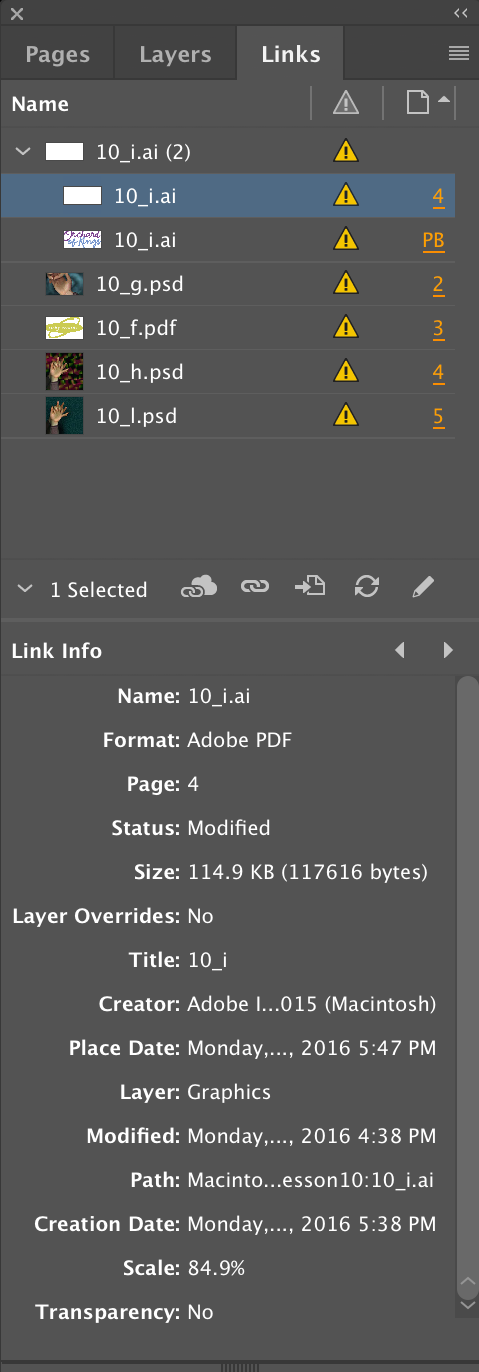Screen dimensions: 479x1372
Task: Go to page 5 link for 10_l.psd
Action: (x=438, y=416)
